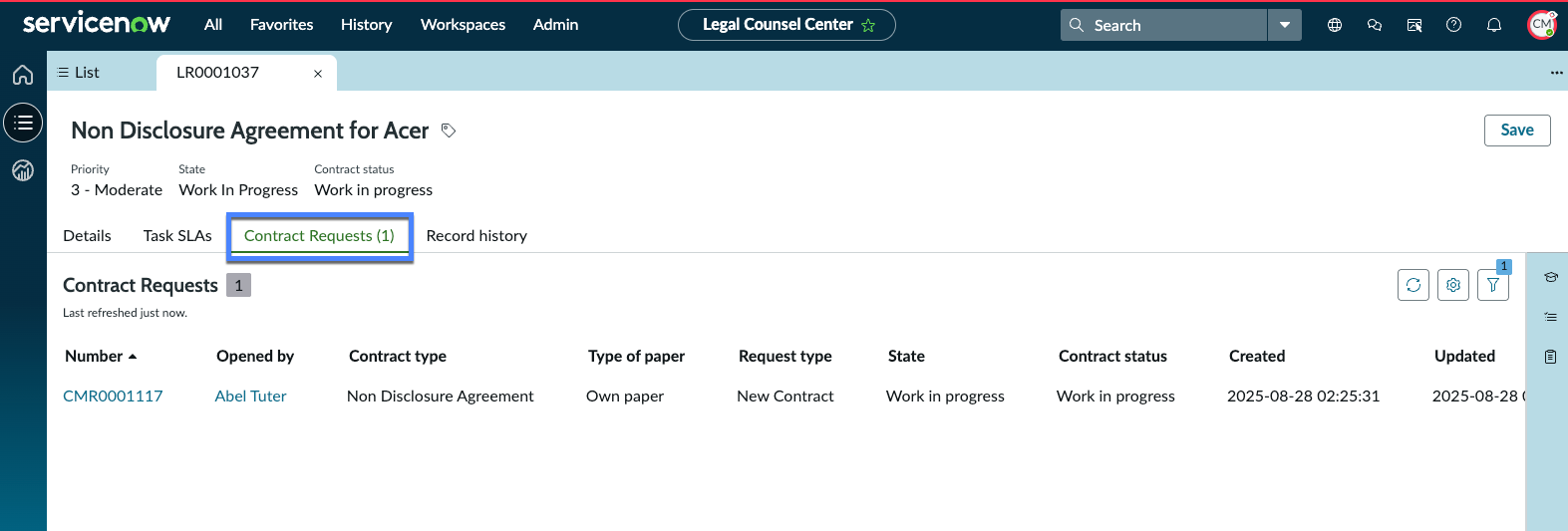Screen dimensions: 1568x531
Task: Open the sidebar discussions chat icon
Action: point(1375,25)
